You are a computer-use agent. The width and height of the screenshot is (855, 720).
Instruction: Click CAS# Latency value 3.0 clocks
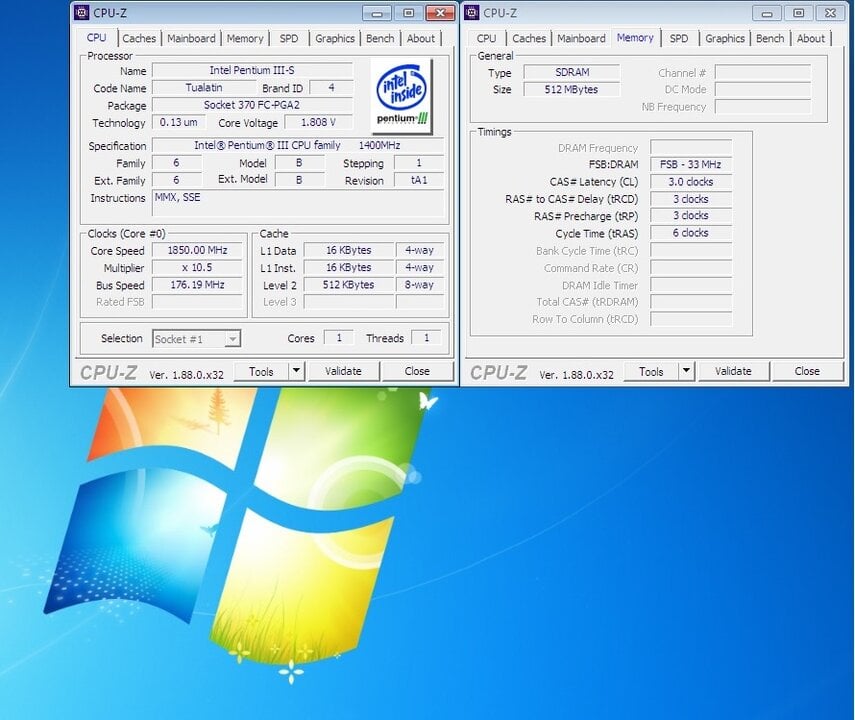click(691, 182)
